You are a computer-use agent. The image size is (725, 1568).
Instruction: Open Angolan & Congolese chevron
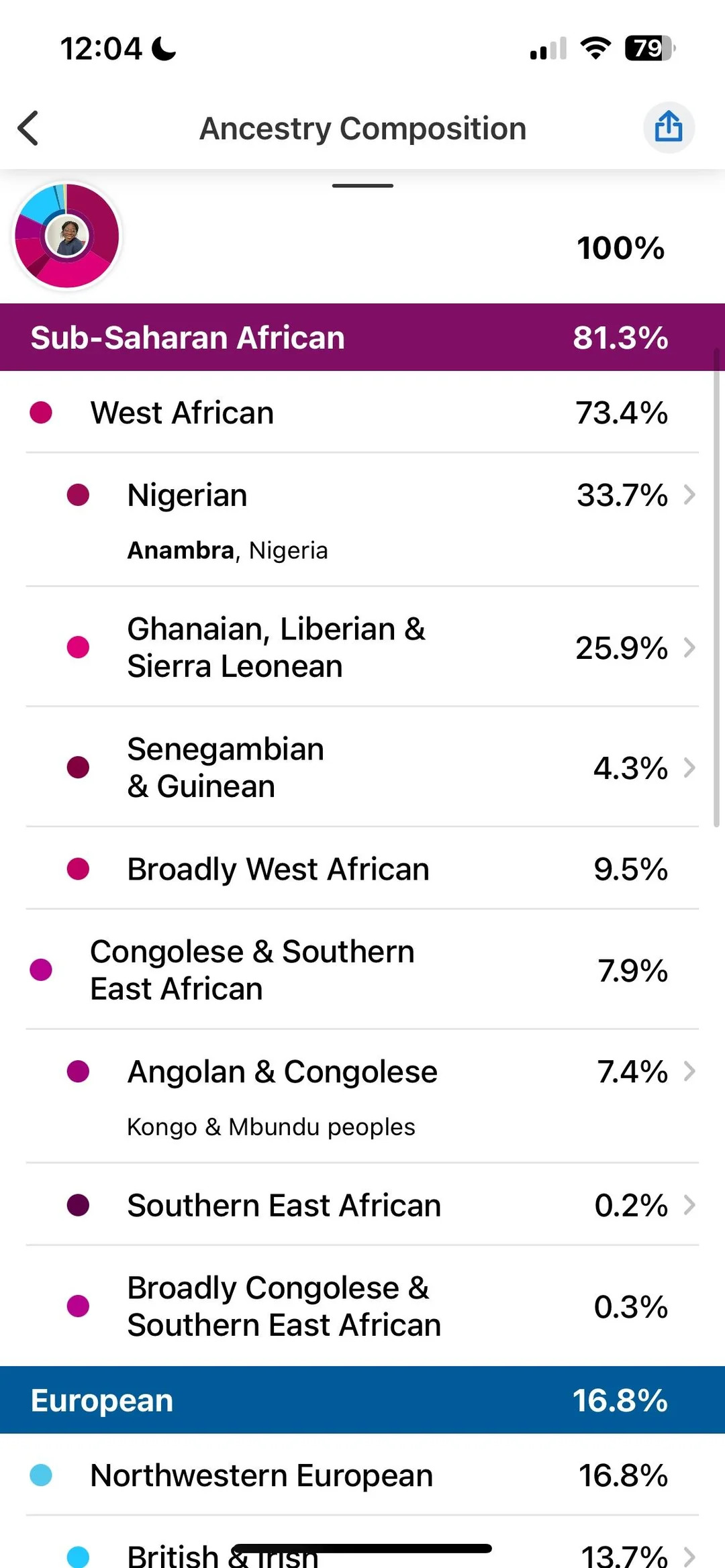point(689,1072)
